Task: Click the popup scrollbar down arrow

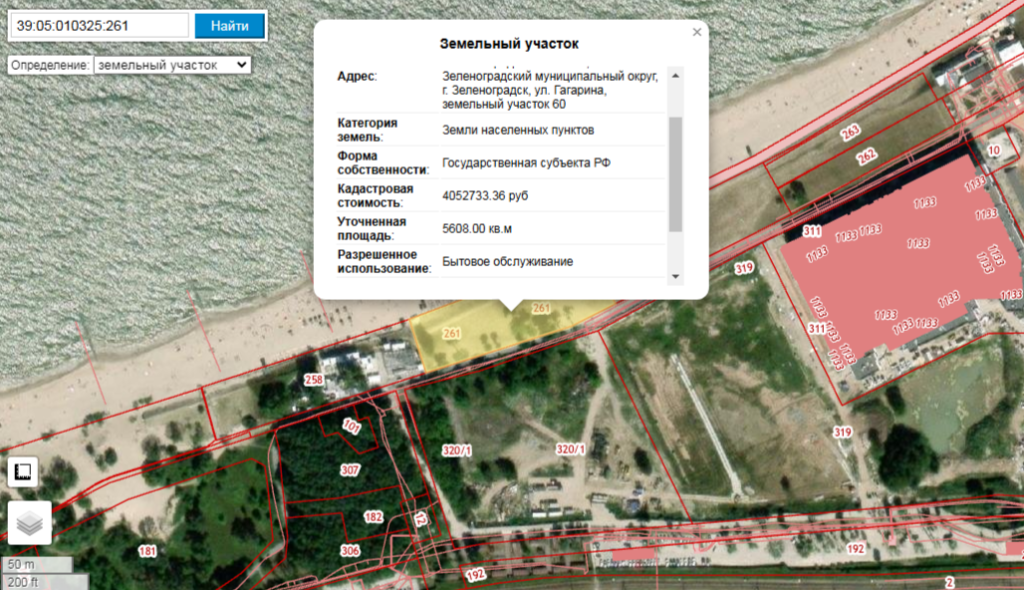Action: point(675,276)
